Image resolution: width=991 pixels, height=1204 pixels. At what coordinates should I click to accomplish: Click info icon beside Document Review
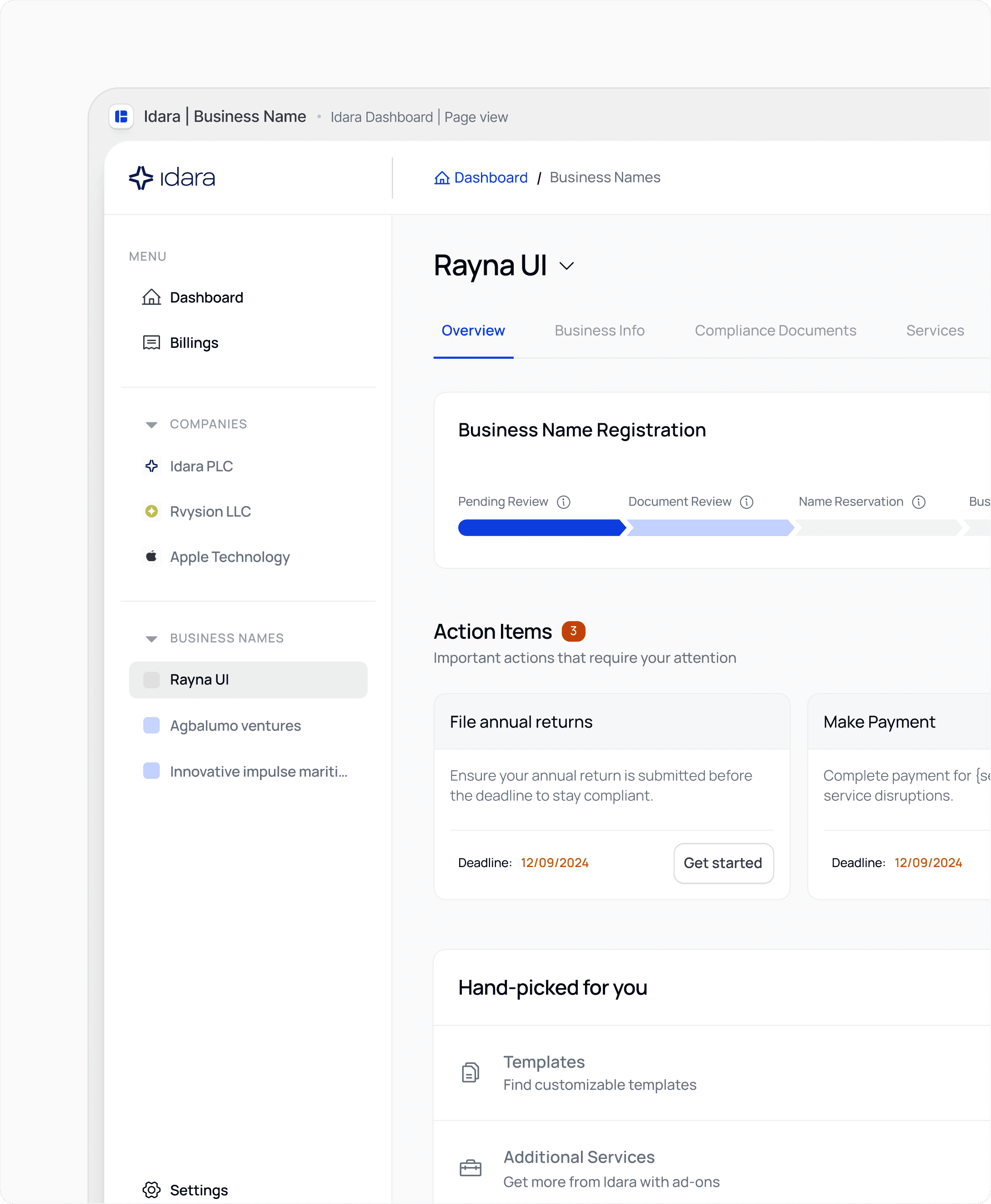tap(746, 502)
